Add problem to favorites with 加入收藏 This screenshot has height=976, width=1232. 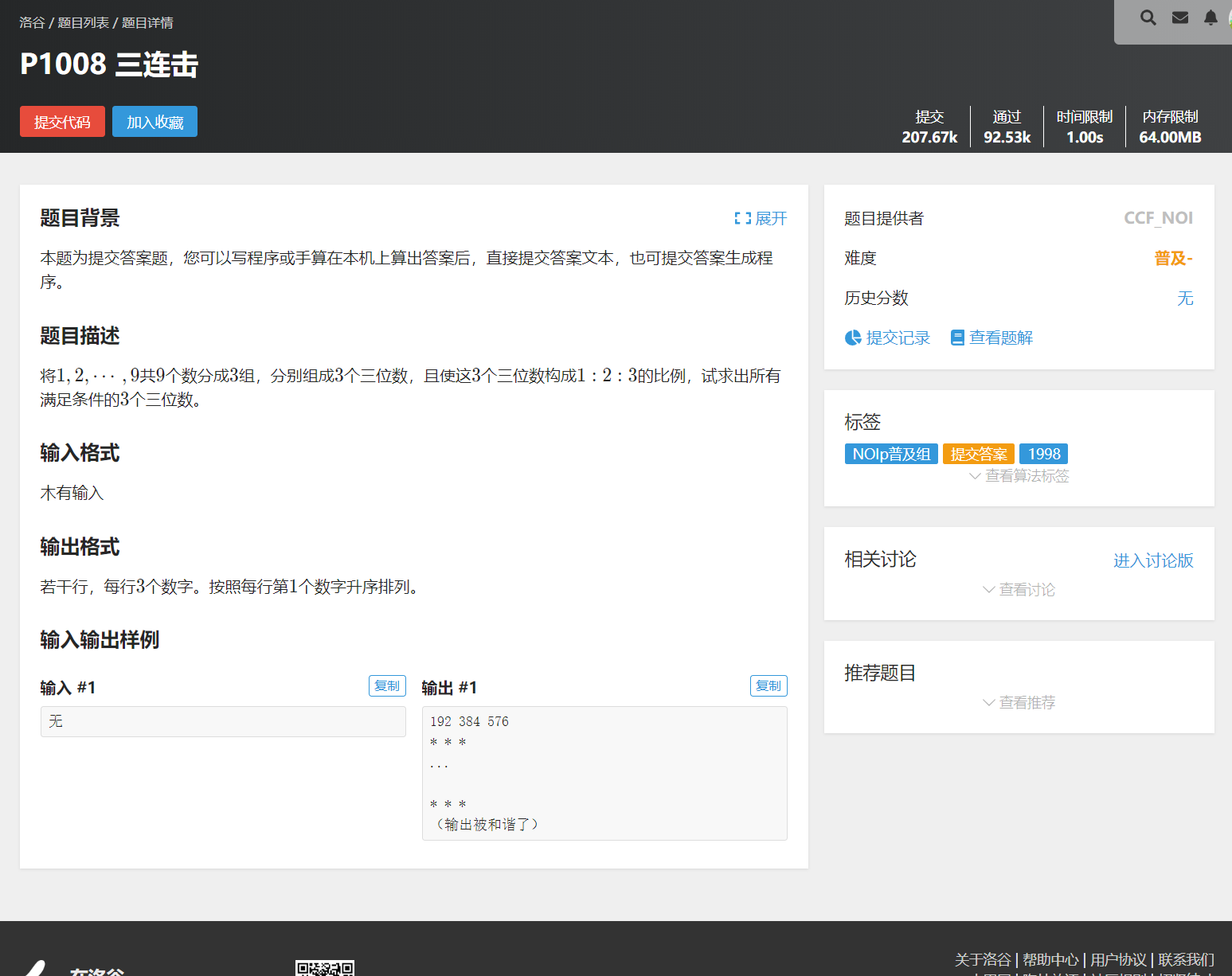(x=154, y=121)
